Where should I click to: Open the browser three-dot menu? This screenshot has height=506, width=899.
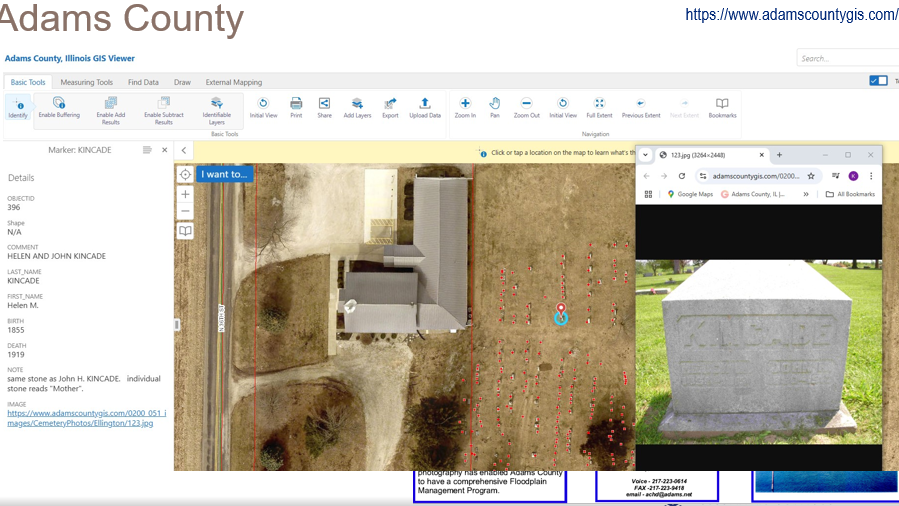(x=871, y=176)
